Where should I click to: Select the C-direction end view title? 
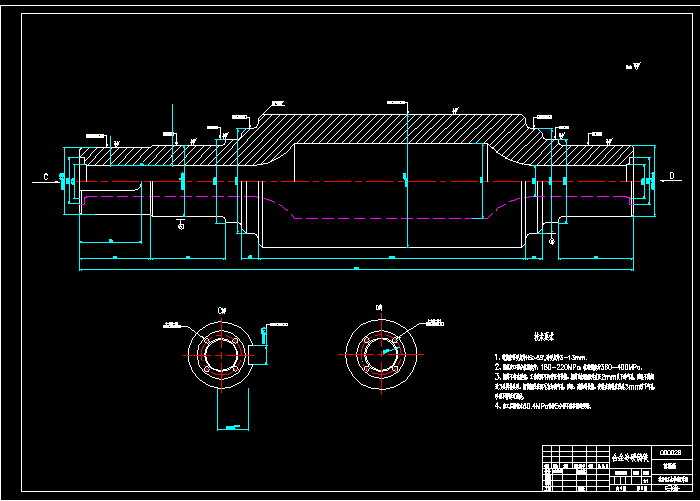pyautogui.click(x=222, y=310)
